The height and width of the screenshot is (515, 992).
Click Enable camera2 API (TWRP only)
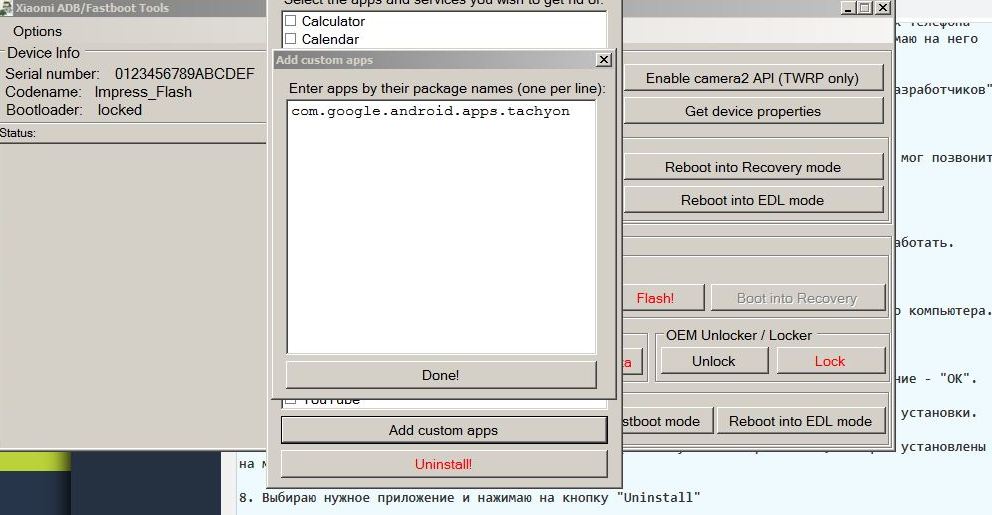point(752,78)
